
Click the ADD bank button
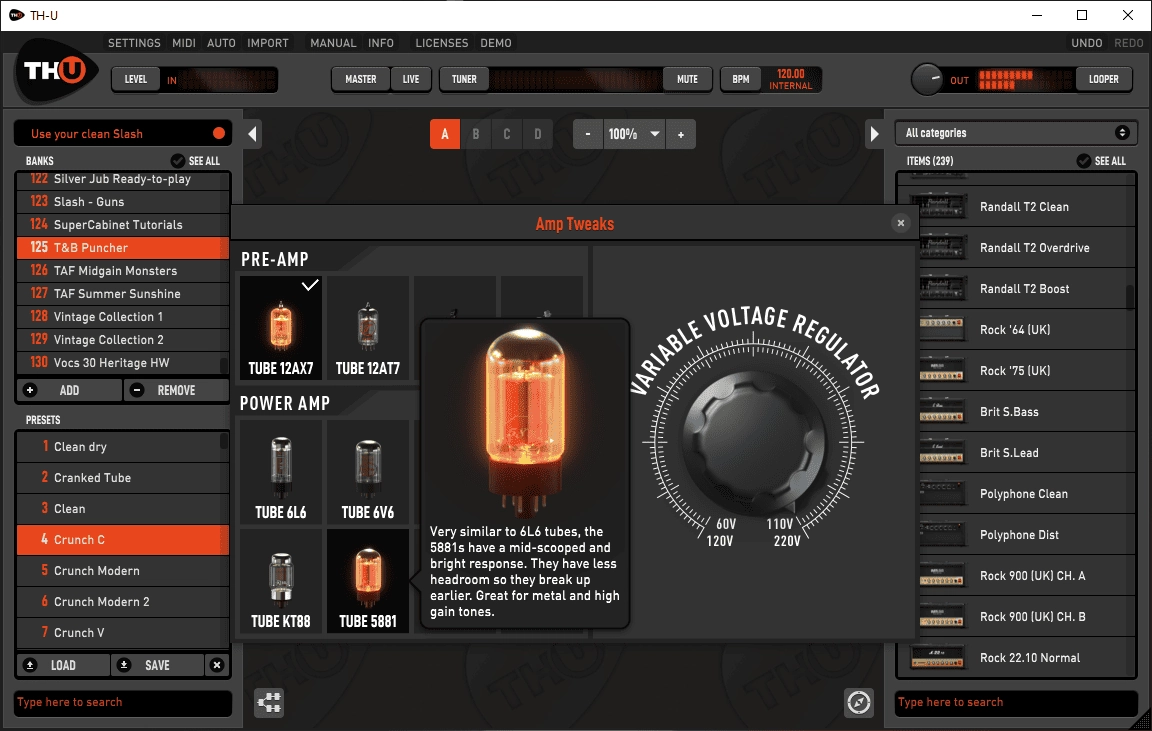[x=69, y=390]
